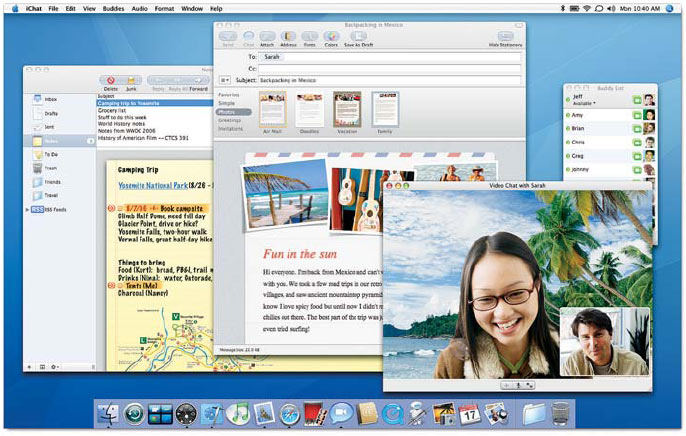
Task: Select the Greetings stationery category
Action: tap(230, 120)
